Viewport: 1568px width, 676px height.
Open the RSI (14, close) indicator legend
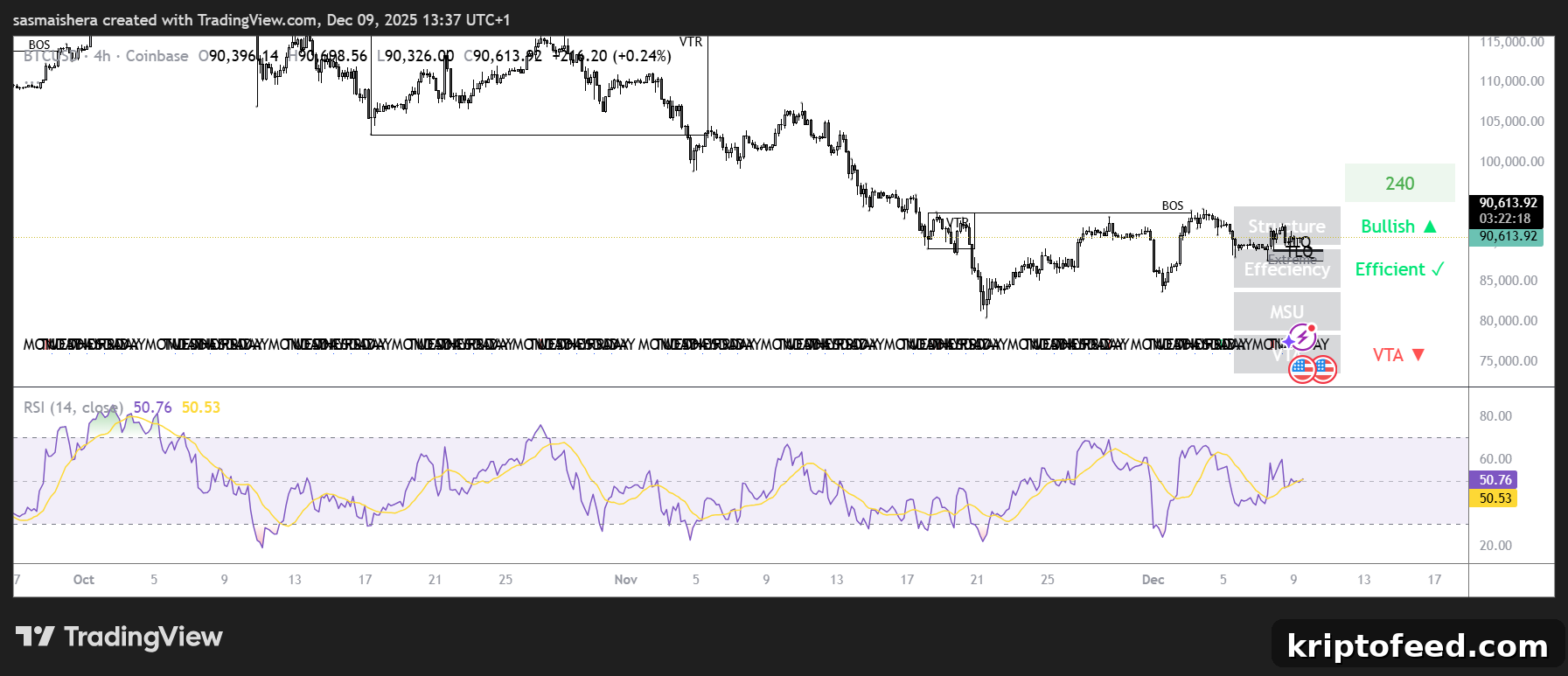click(73, 408)
